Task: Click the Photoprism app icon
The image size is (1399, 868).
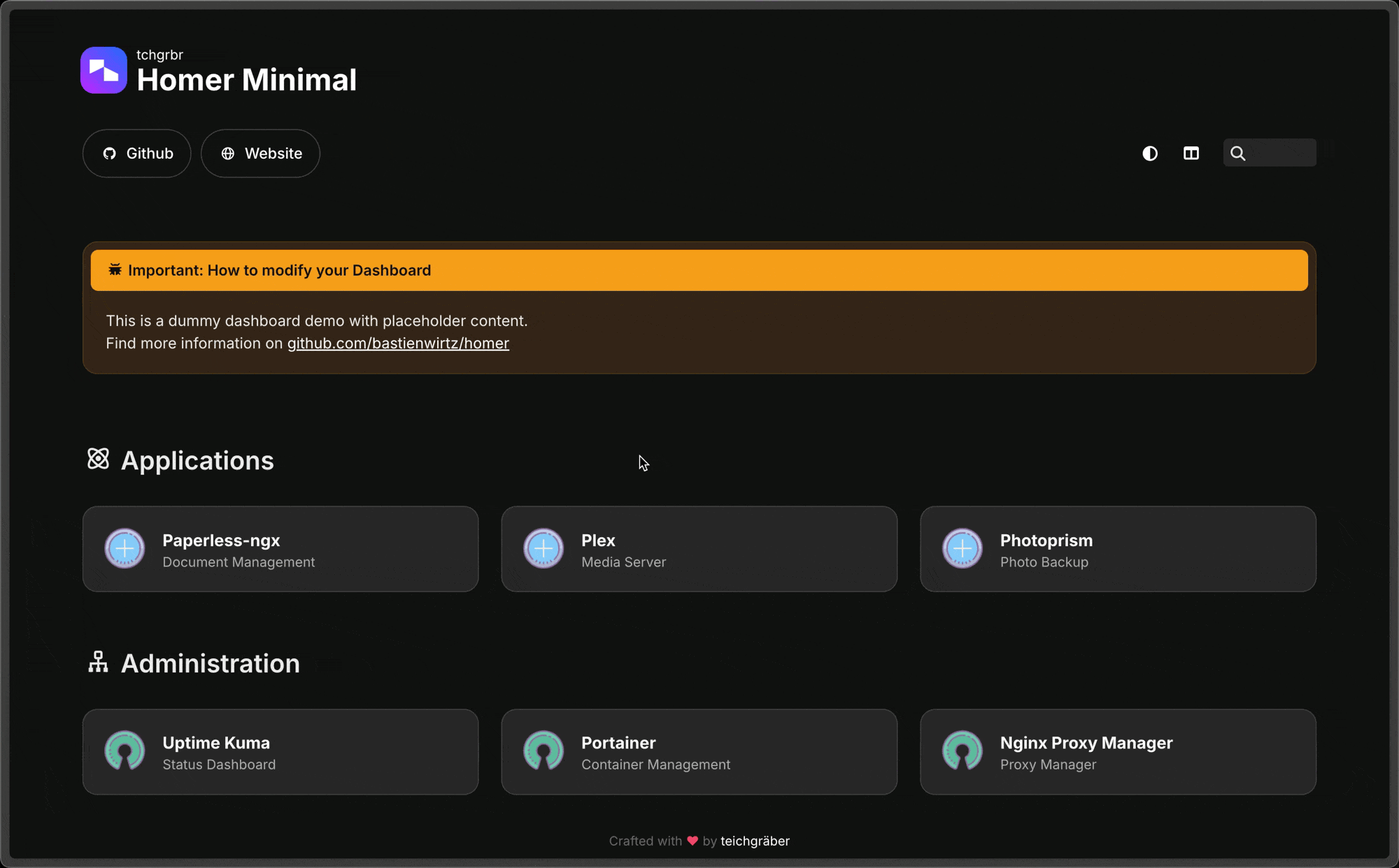Action: click(962, 548)
